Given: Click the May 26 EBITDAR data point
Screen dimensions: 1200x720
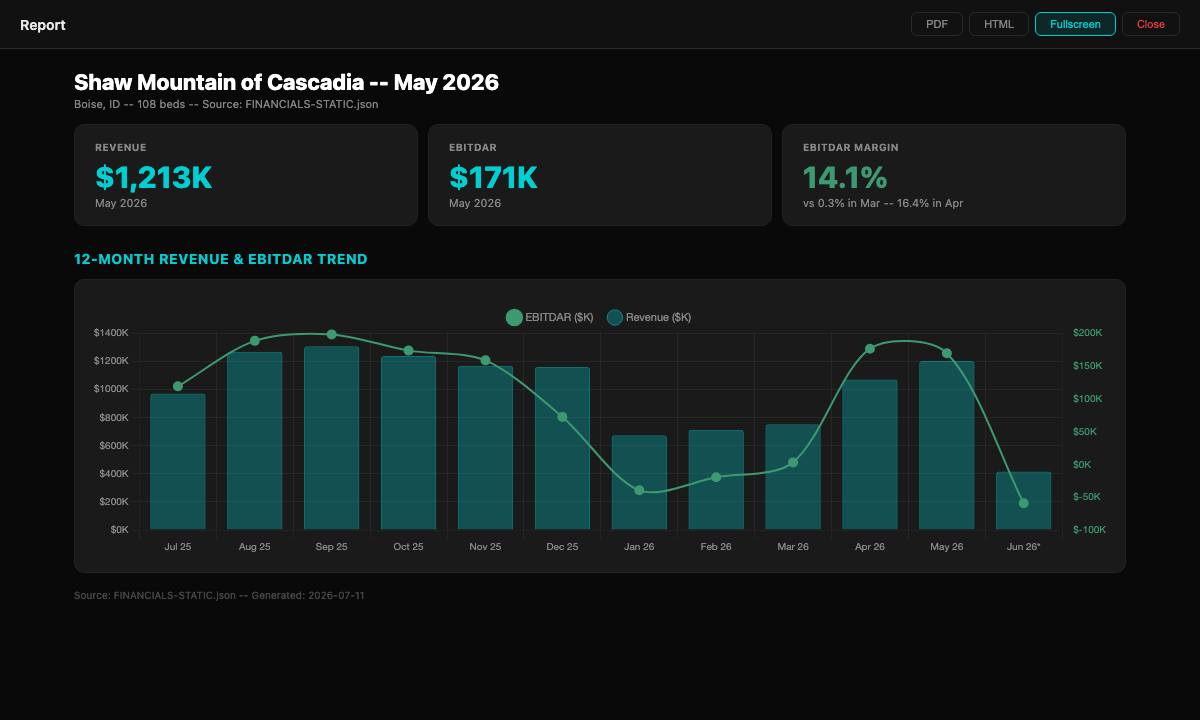Looking at the screenshot, I should [947, 353].
